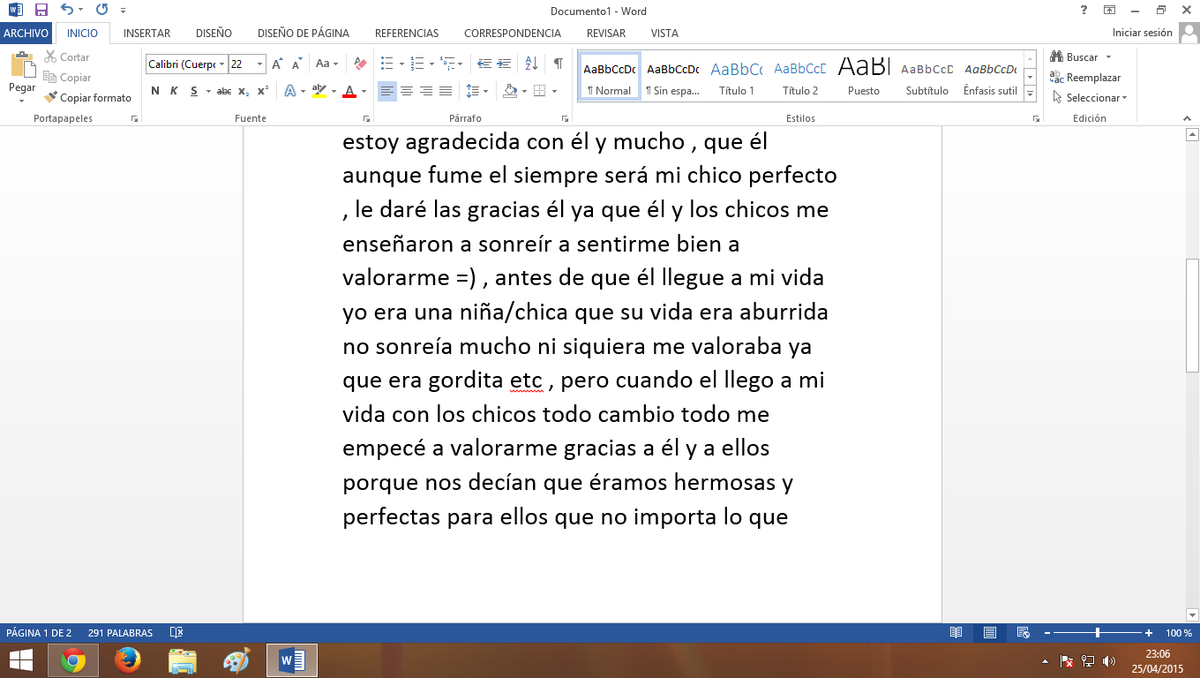
Task: Click the Pegar paste icon
Action: pos(22,66)
